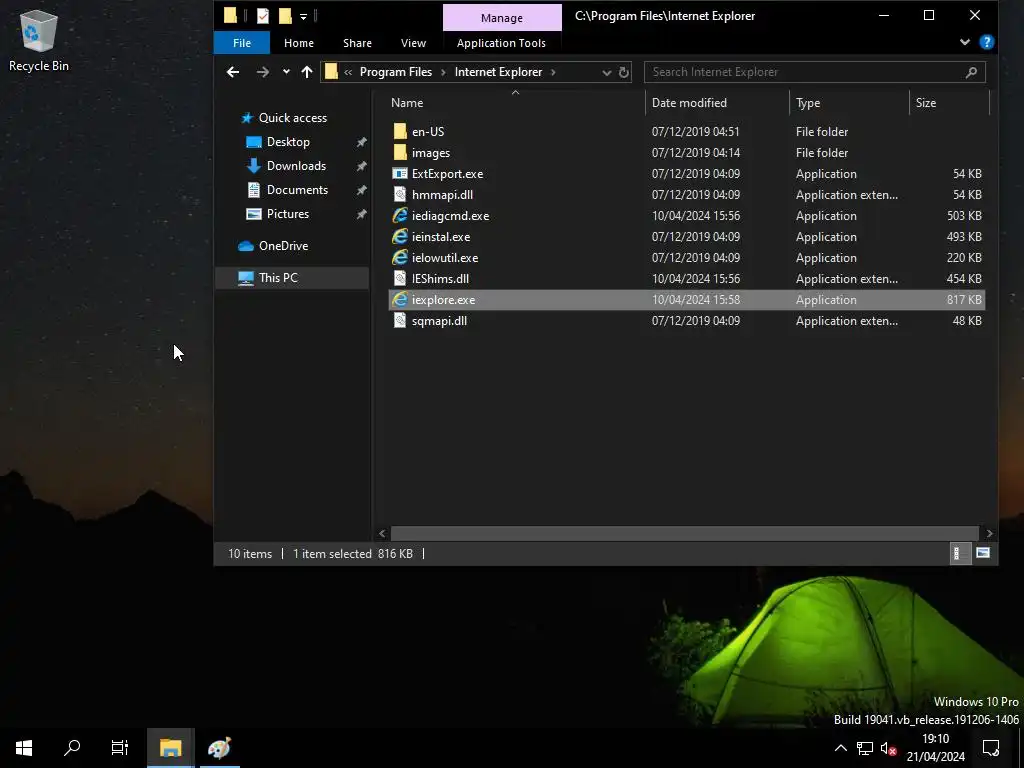Click Paint taskbar icon
1024x768 pixels.
pyautogui.click(x=219, y=748)
